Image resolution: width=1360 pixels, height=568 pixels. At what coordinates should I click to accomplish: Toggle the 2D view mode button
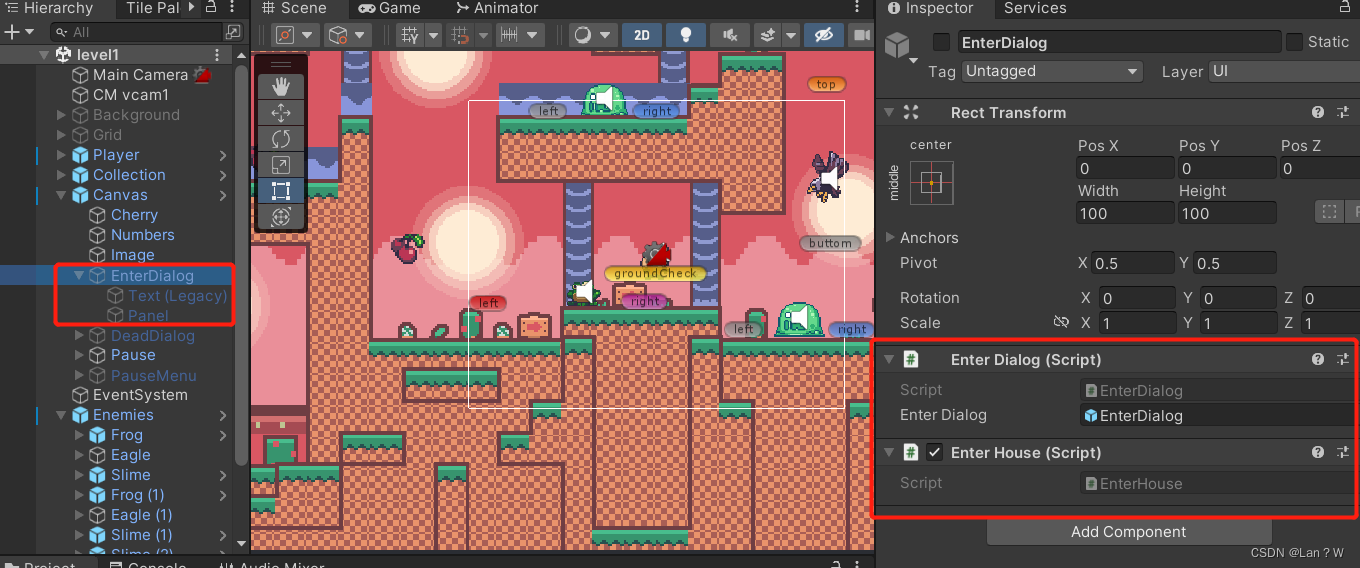point(641,35)
